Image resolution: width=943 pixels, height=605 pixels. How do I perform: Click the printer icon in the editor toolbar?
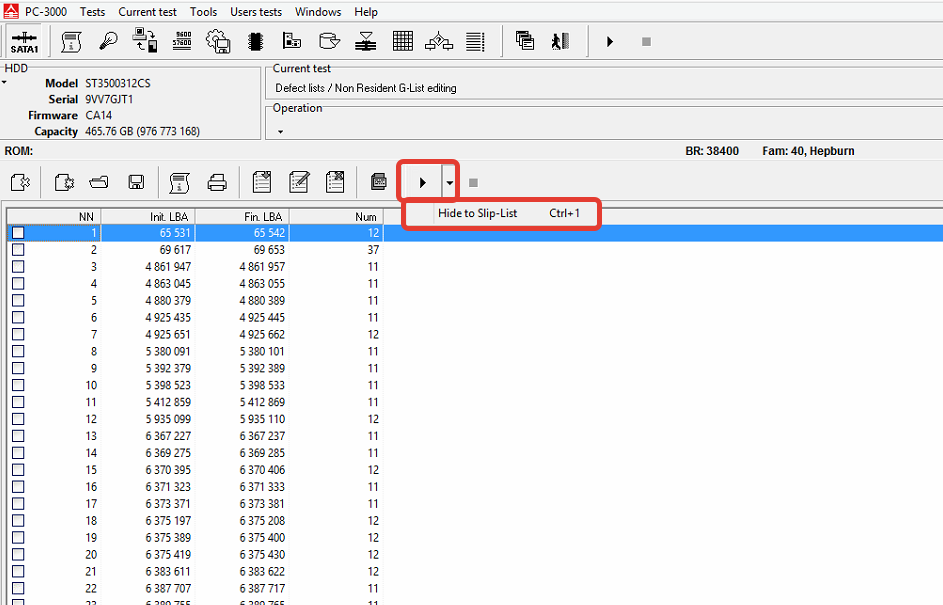tap(217, 182)
